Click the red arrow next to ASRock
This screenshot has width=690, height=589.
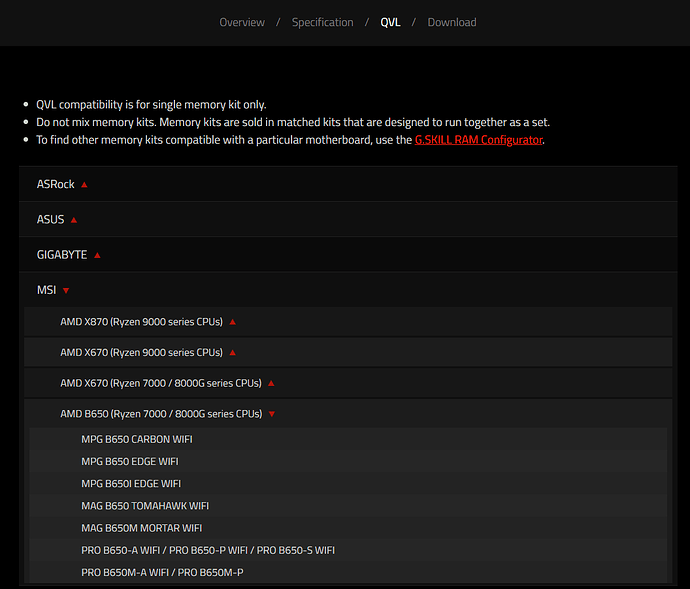tap(84, 184)
